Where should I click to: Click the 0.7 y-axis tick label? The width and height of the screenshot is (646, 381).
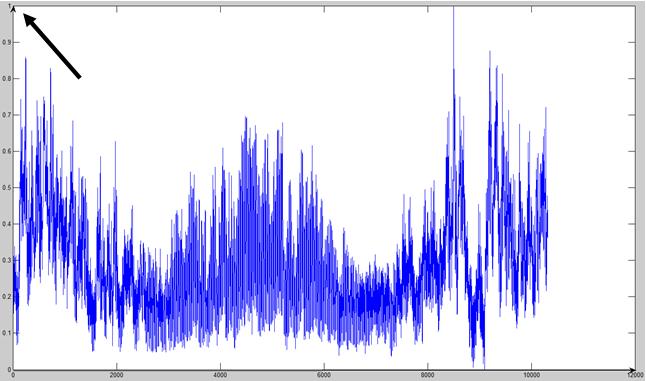[6, 115]
